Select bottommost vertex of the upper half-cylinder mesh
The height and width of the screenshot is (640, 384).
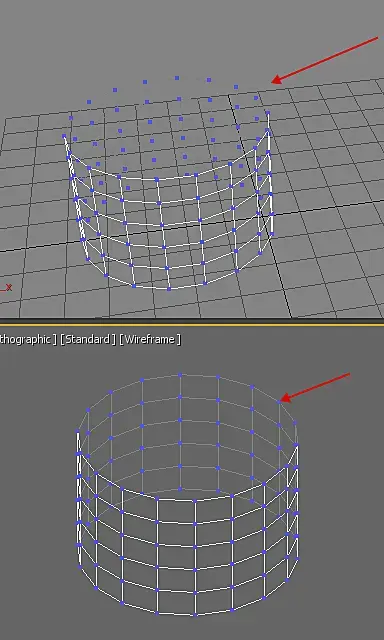pyautogui.click(x=169, y=289)
